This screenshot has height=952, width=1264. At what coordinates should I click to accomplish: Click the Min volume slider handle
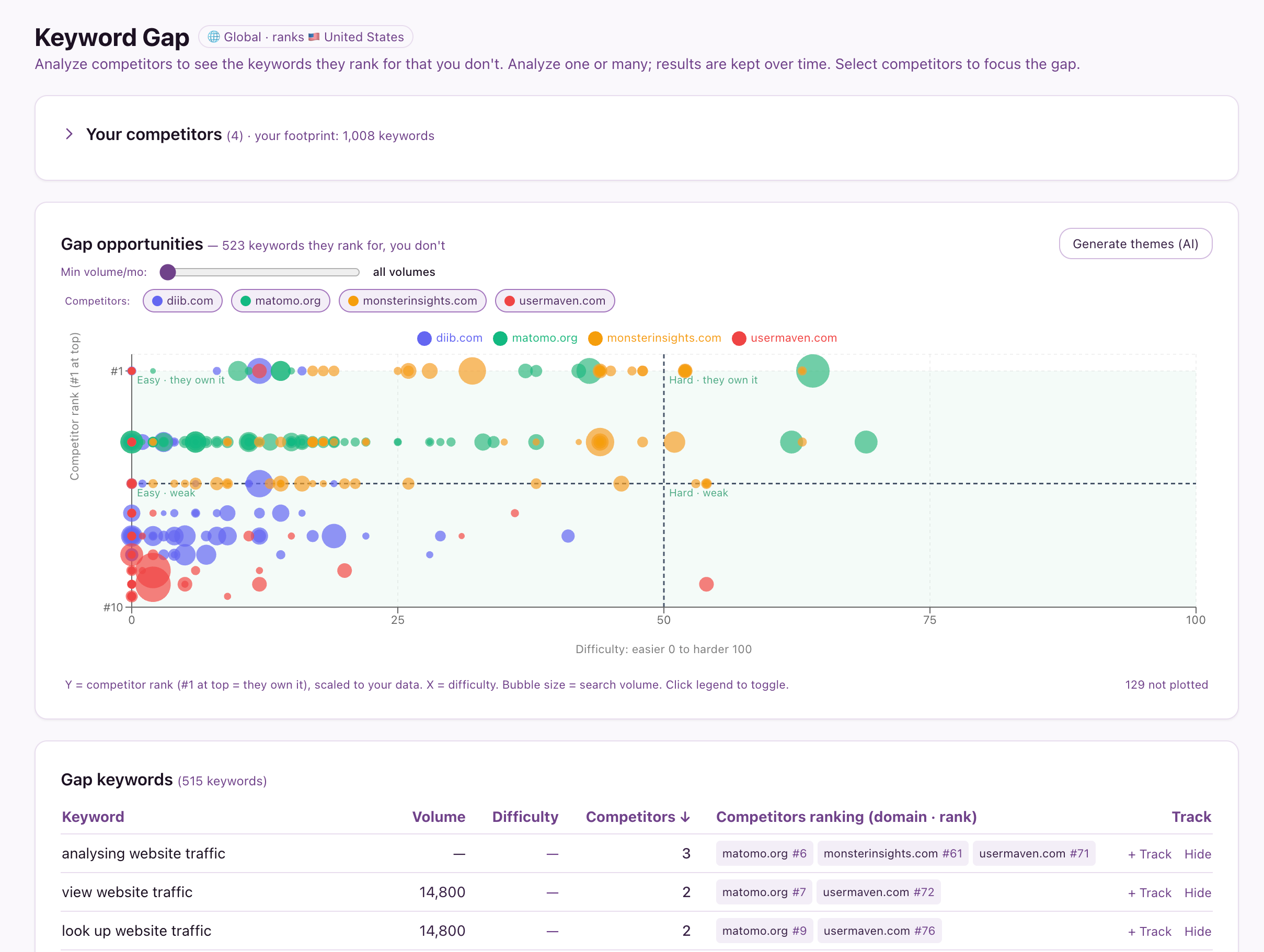pos(167,272)
